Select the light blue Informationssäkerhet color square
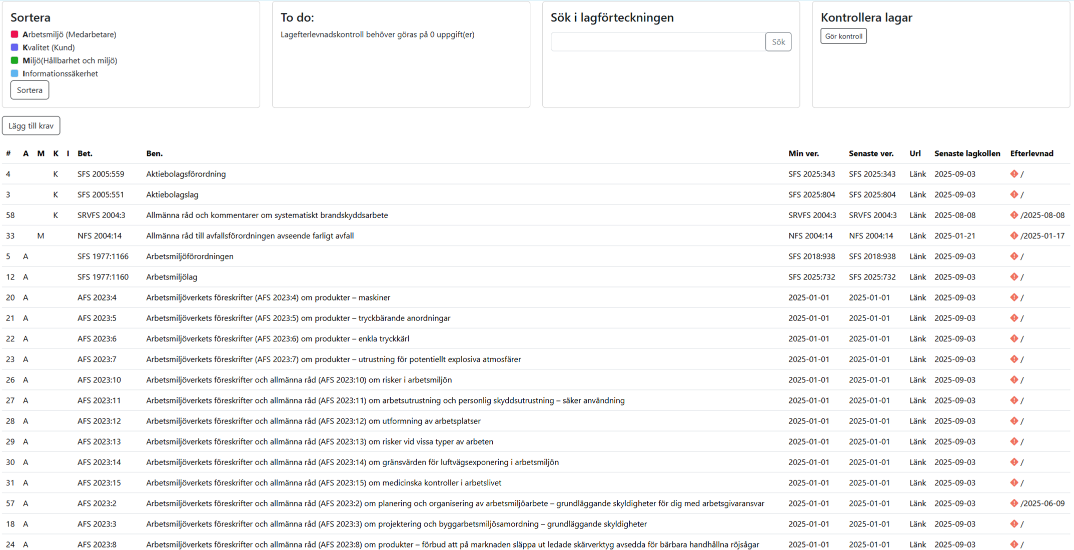Screen dimensions: 1074x550 point(14,73)
